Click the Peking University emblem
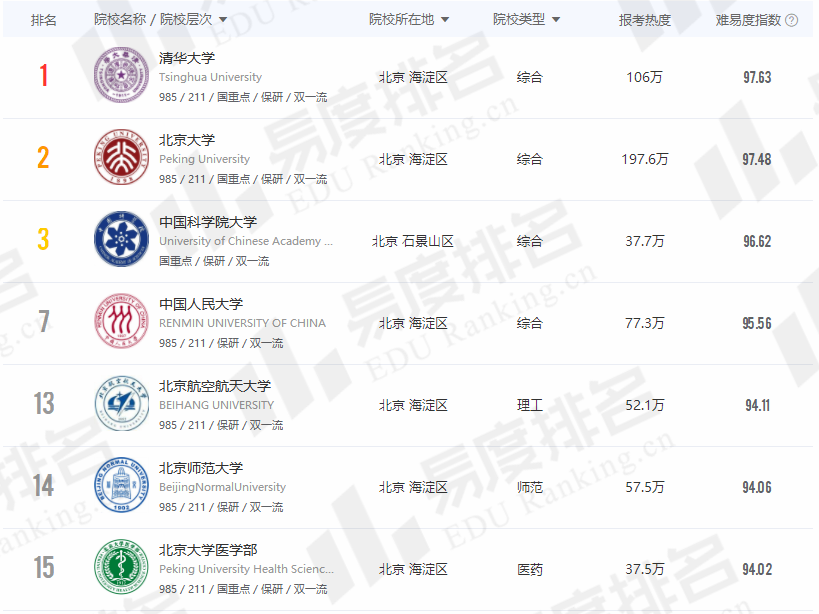Viewport: 819px width, 614px height. [122, 158]
